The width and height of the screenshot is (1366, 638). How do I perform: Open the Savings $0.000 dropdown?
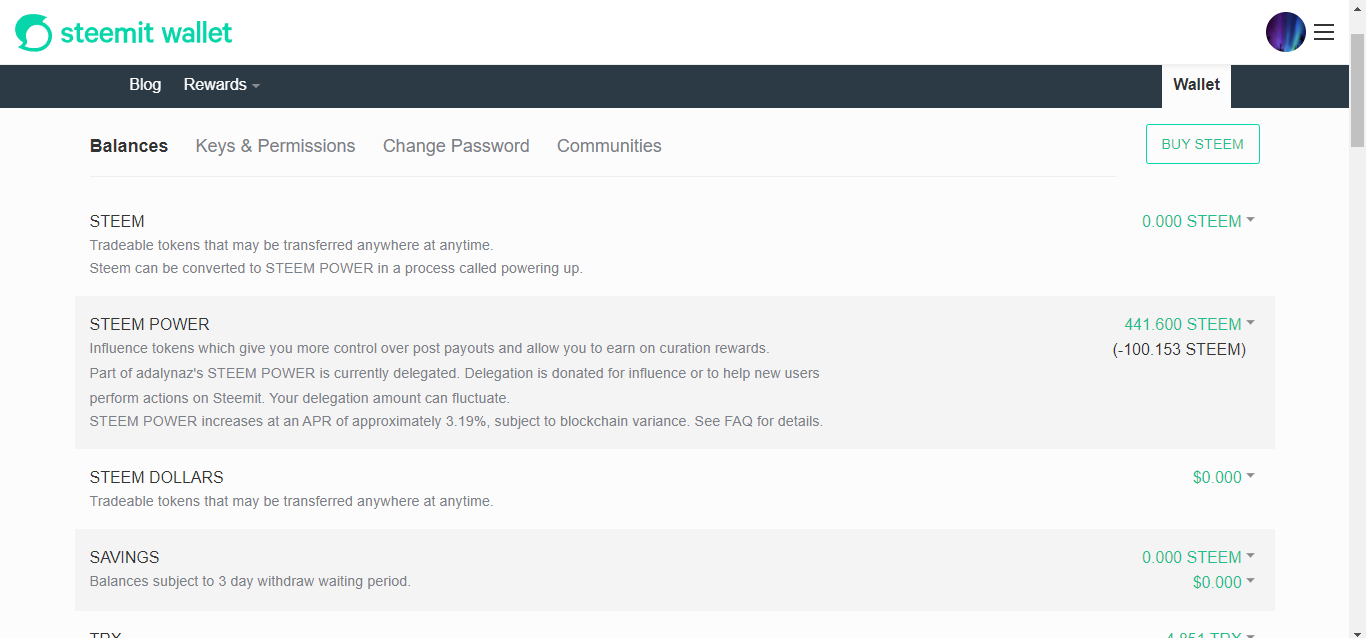coord(1223,582)
